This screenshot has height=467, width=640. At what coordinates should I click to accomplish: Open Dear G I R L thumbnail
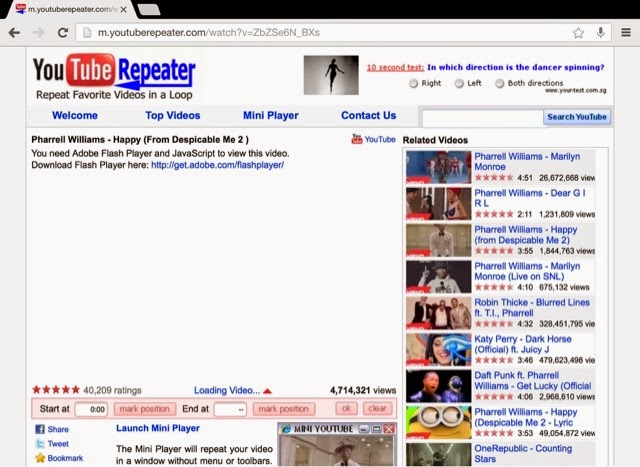click(x=438, y=204)
